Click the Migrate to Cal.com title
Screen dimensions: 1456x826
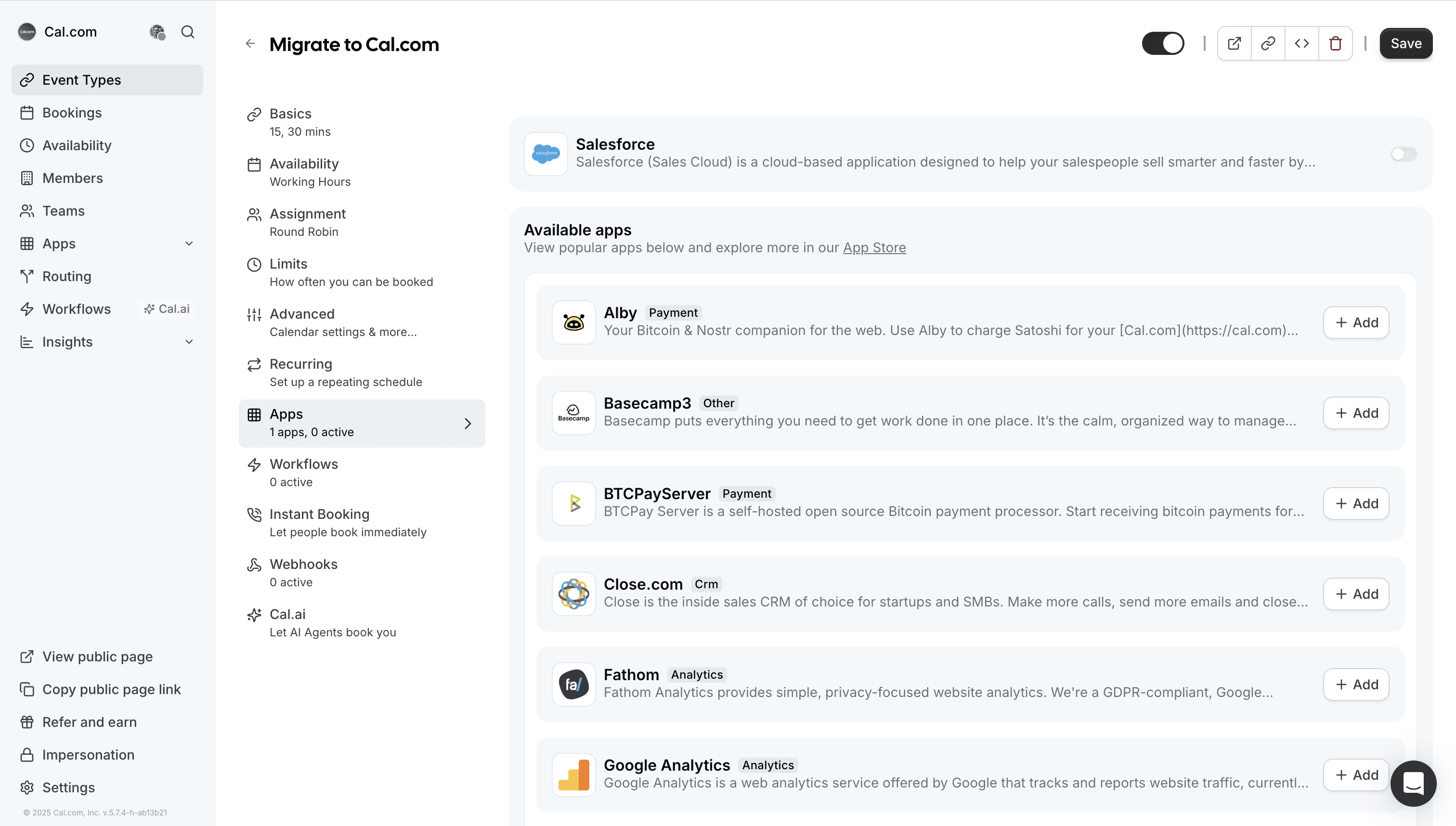click(x=354, y=44)
